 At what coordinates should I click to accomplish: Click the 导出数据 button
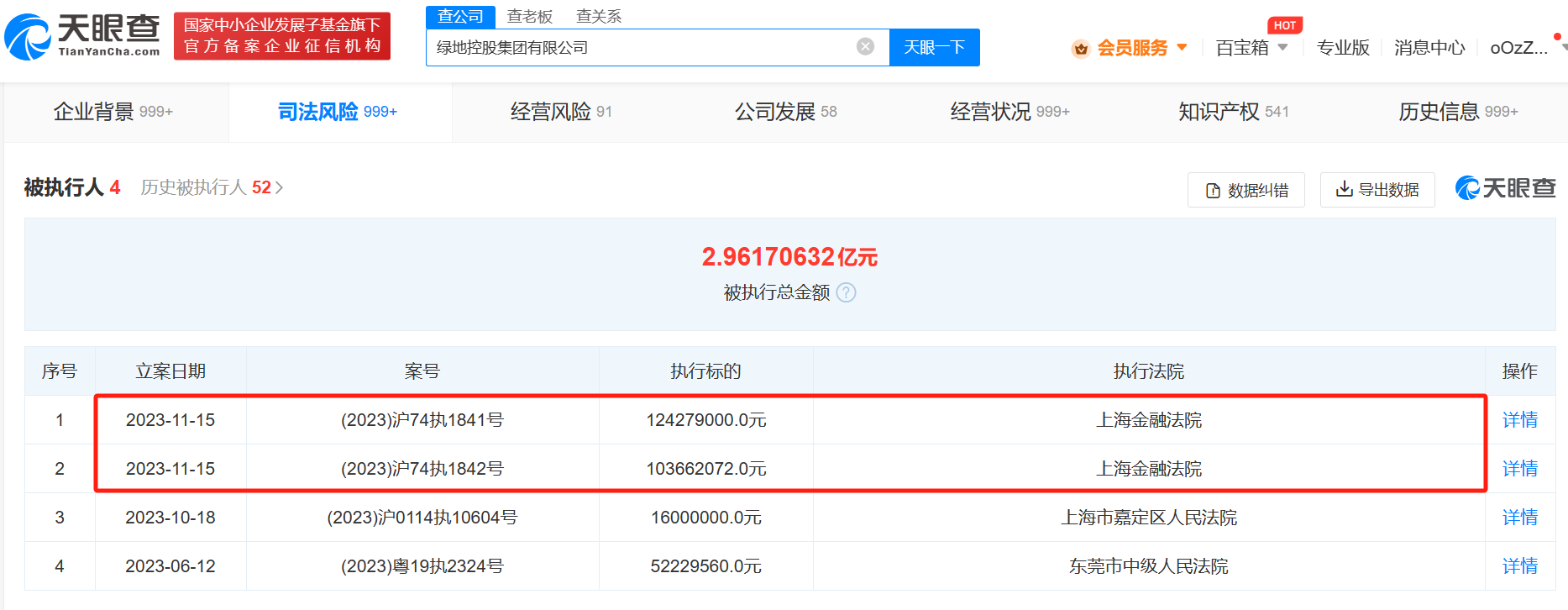[1377, 190]
